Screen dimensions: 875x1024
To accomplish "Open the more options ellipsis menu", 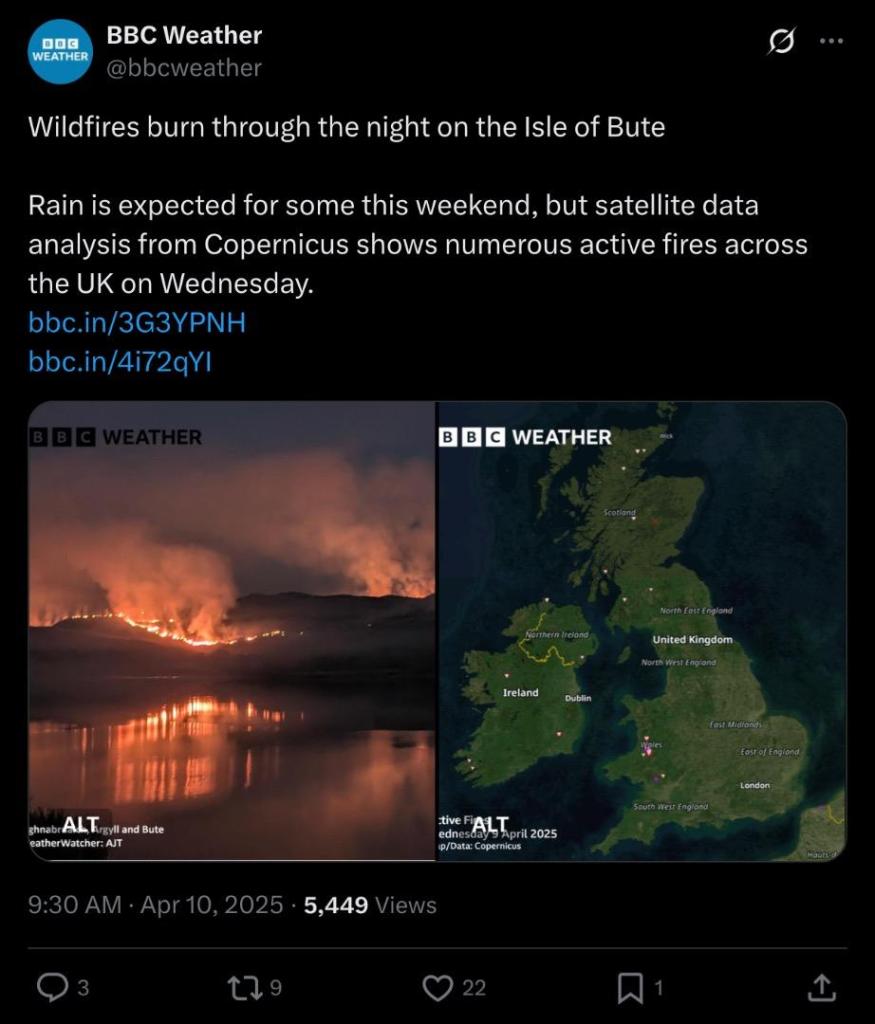I will (x=831, y=41).
